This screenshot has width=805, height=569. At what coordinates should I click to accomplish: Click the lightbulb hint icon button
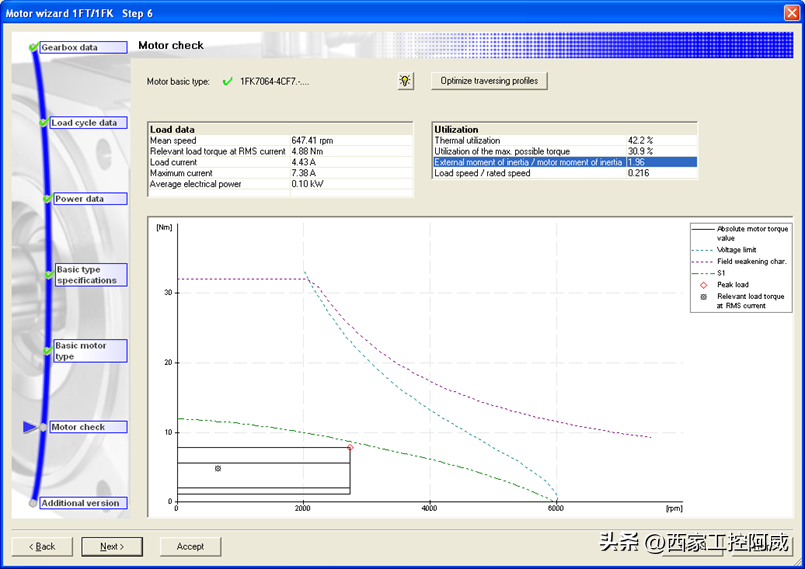coord(405,81)
